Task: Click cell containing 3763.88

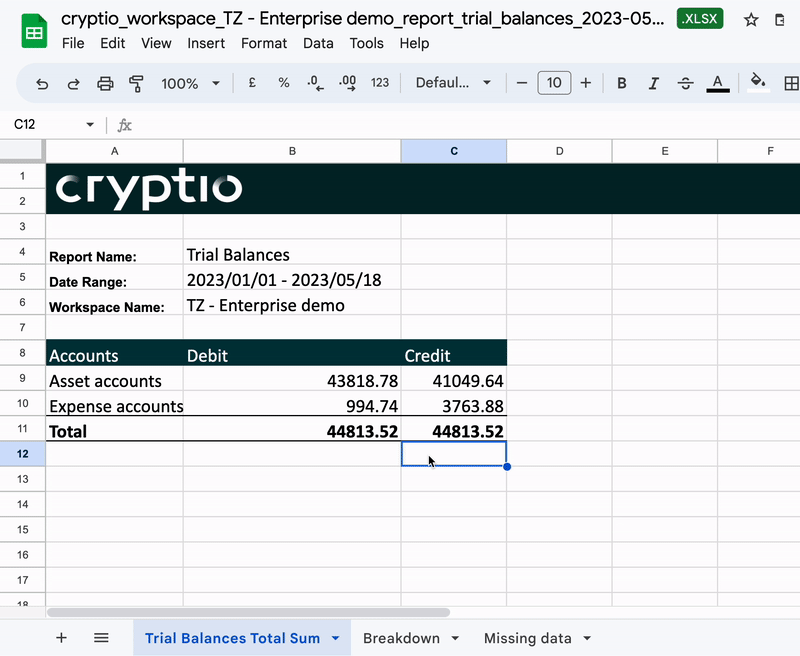Action: click(x=454, y=403)
